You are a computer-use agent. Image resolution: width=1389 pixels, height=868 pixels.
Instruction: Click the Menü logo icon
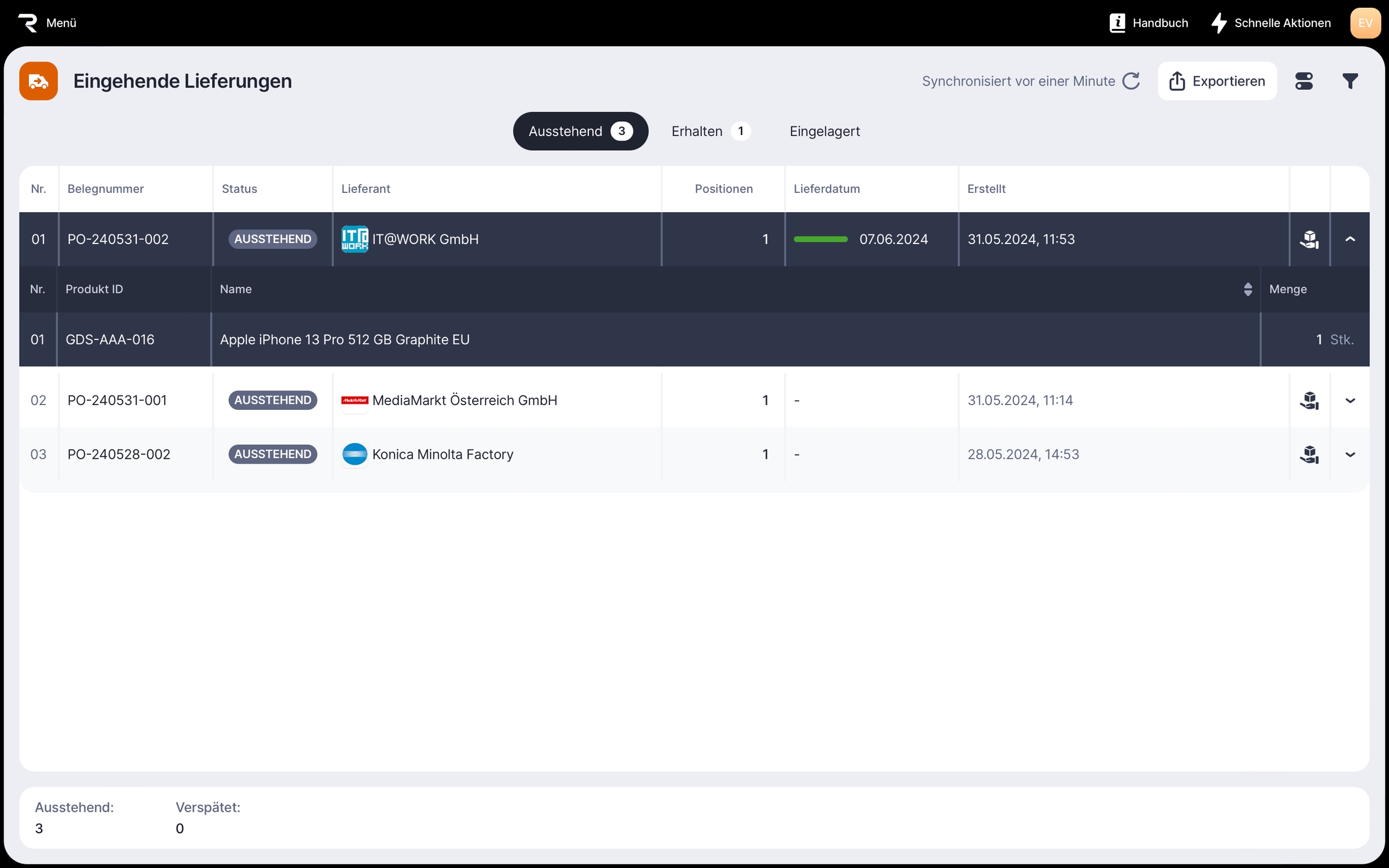tap(28, 23)
